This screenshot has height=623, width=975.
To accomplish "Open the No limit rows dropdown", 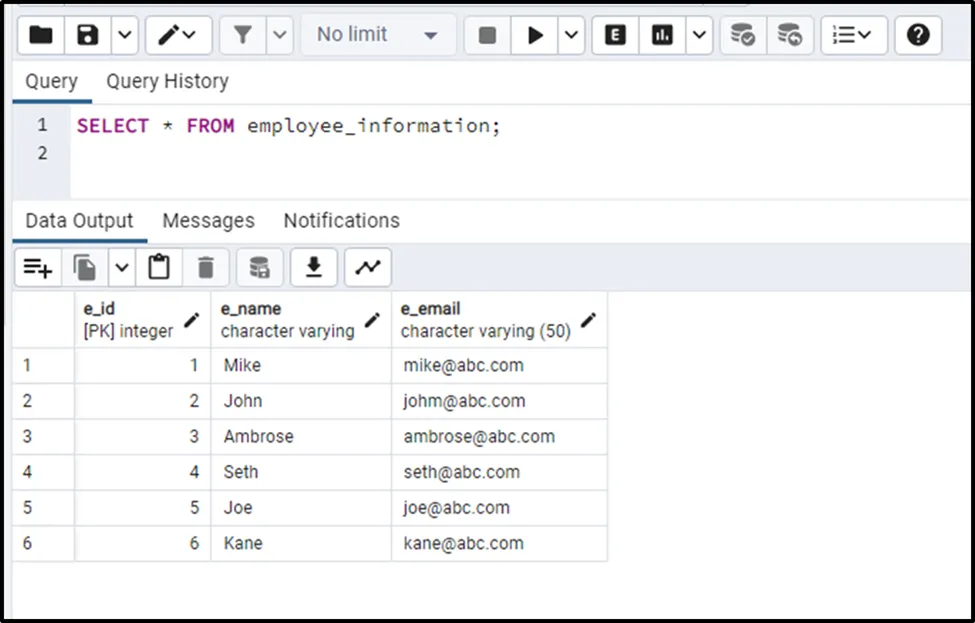I will pos(378,35).
